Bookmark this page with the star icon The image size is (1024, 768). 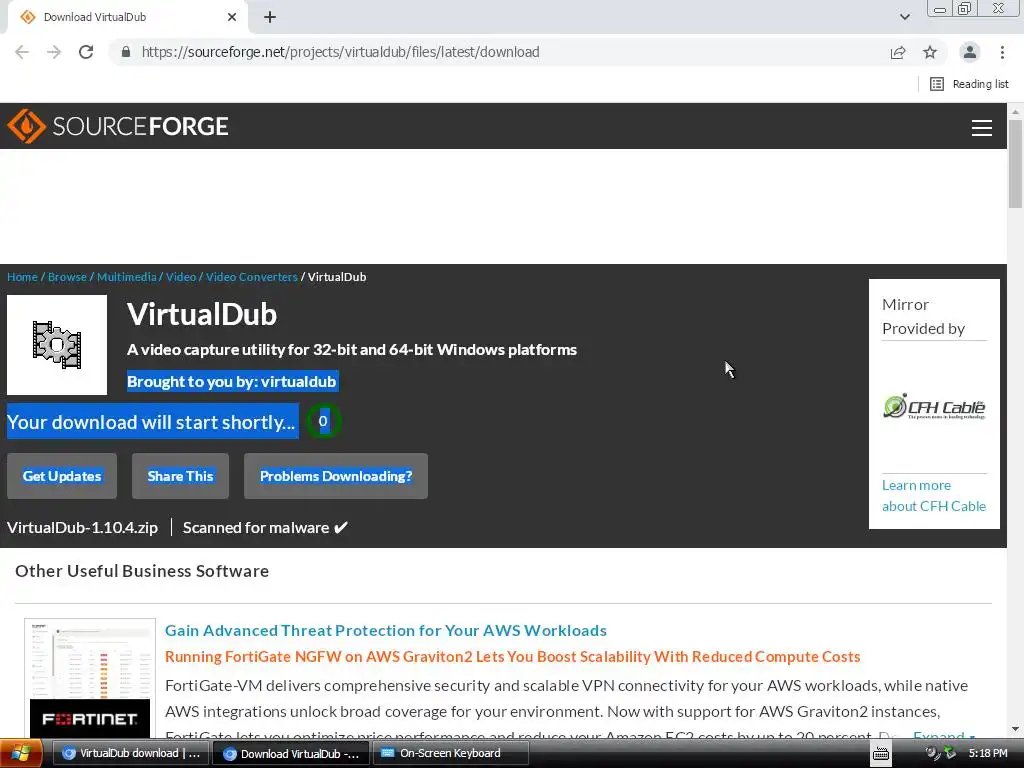tap(930, 52)
